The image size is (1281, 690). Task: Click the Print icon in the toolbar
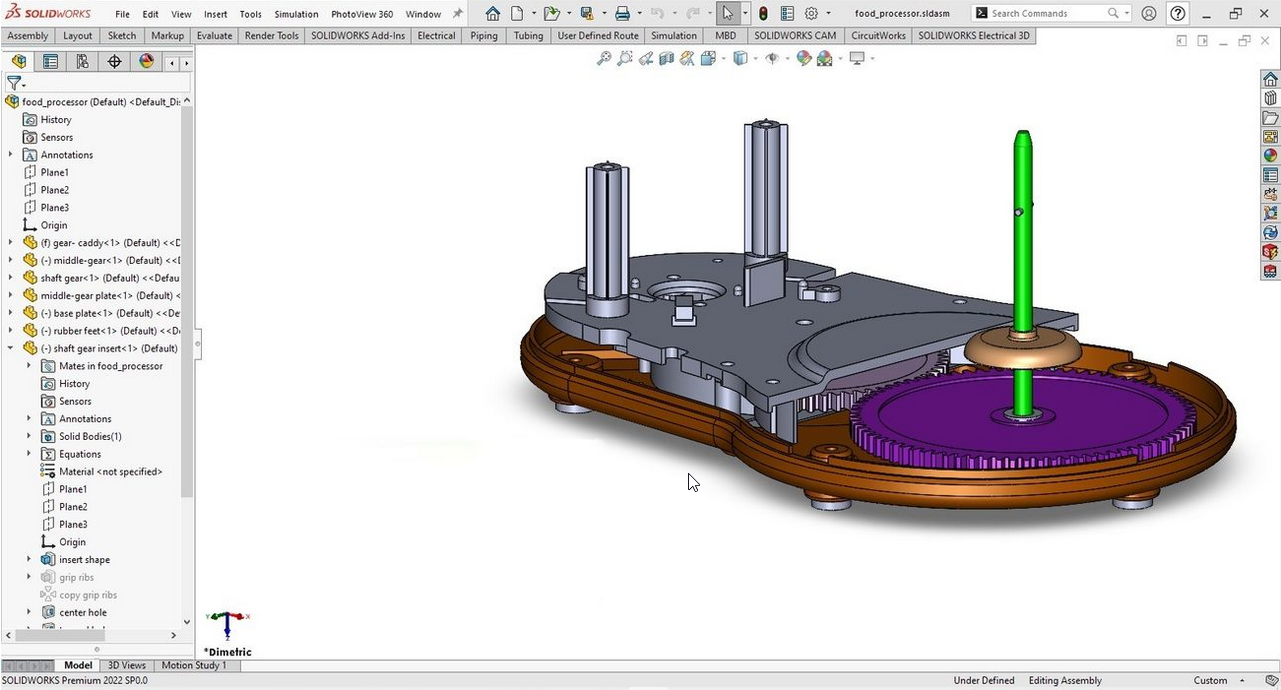(x=622, y=14)
